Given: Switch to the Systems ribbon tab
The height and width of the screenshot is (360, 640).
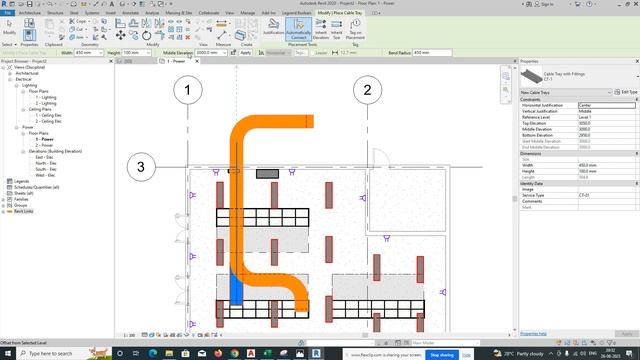Looking at the screenshot, I should pos(92,13).
